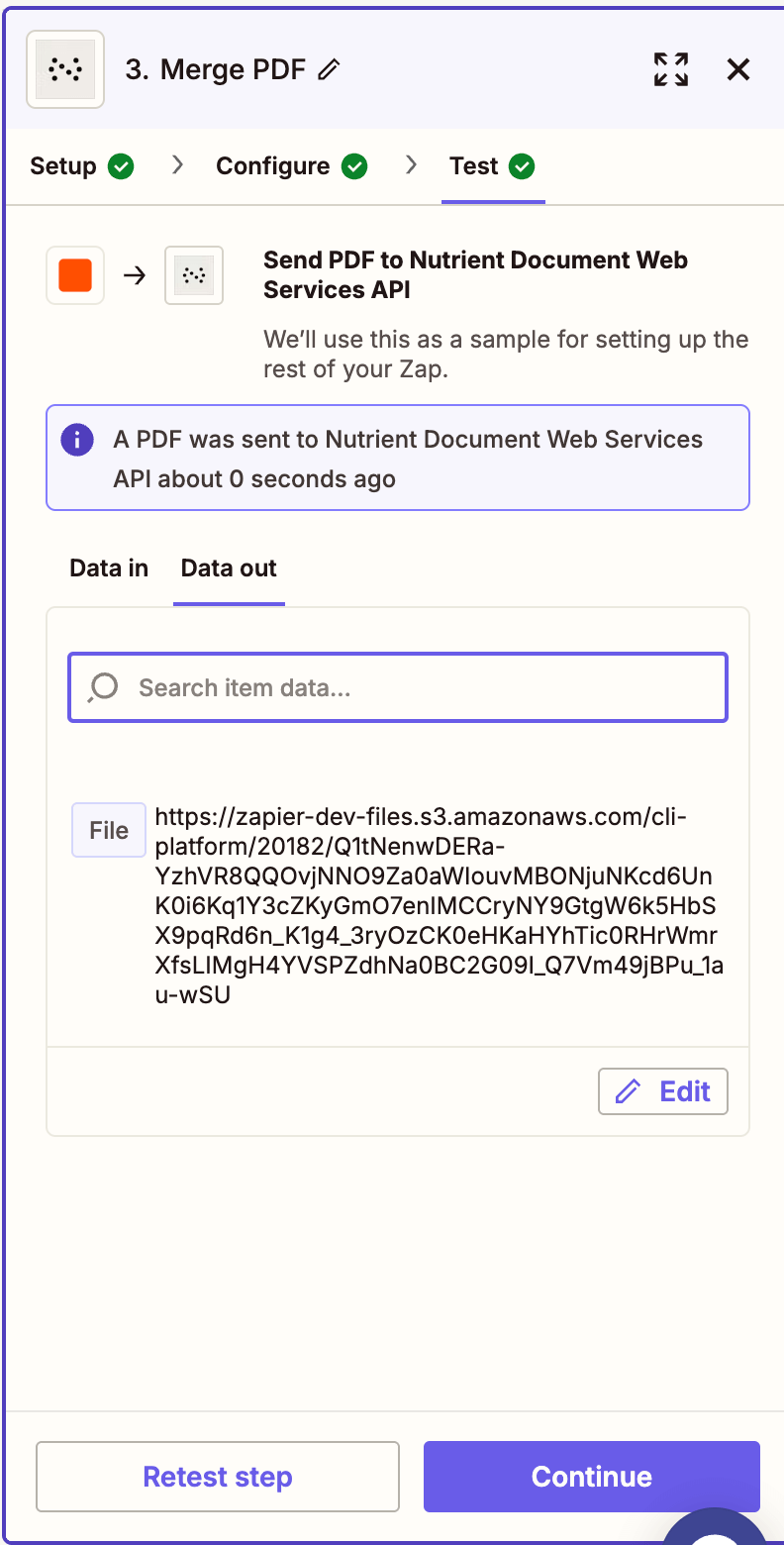This screenshot has width=784, height=1545.
Task: Switch to the Configure tab
Action: point(273,166)
